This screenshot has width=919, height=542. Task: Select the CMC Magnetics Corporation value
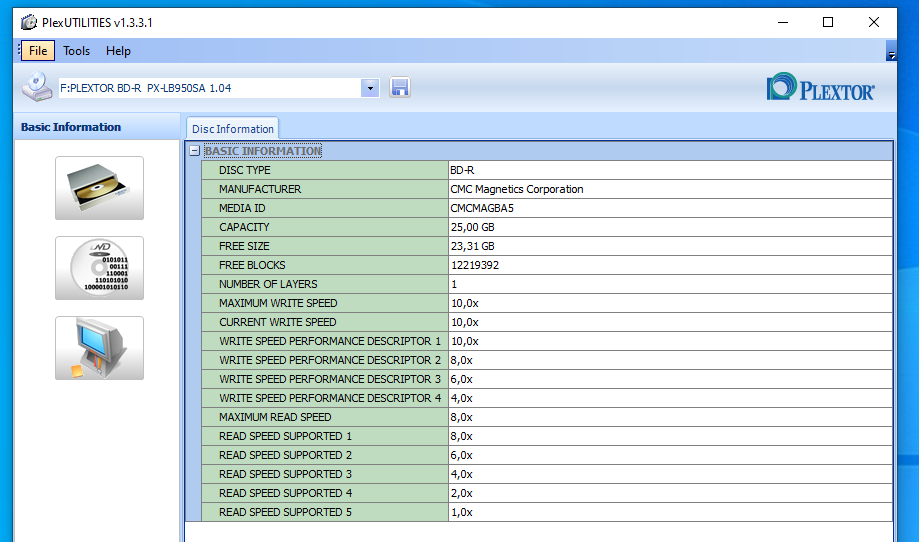click(517, 189)
